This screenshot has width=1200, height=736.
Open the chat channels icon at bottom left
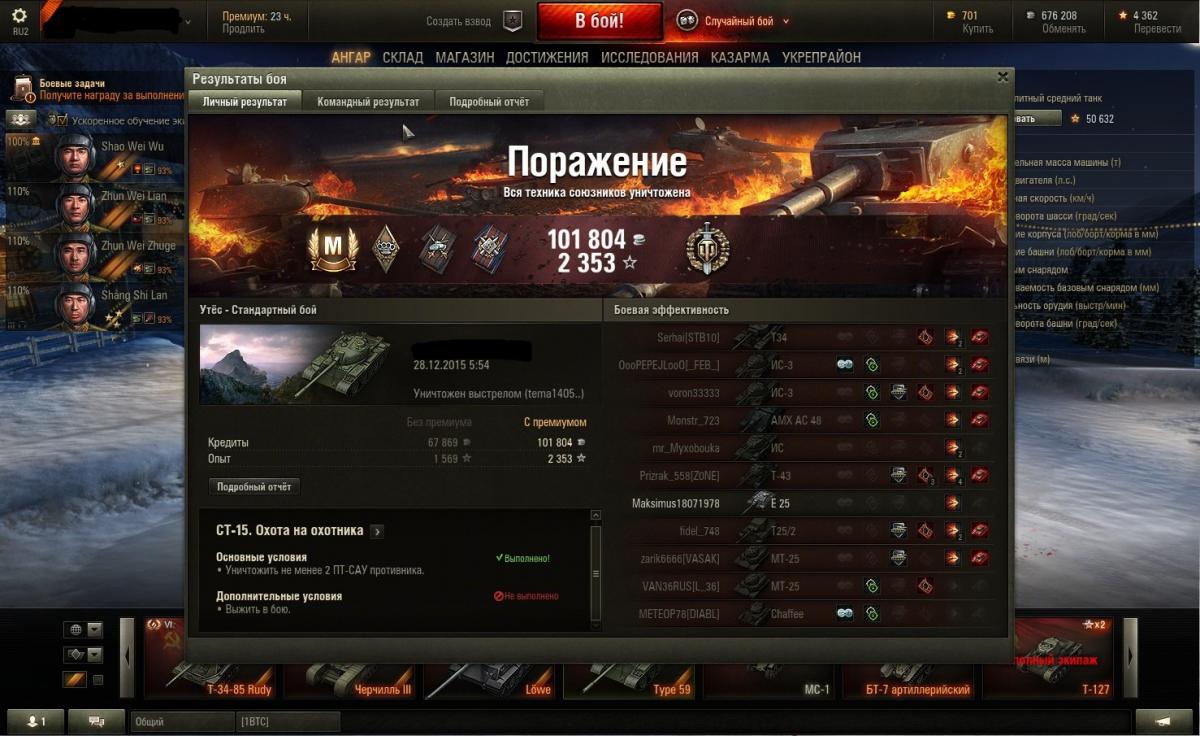click(97, 721)
